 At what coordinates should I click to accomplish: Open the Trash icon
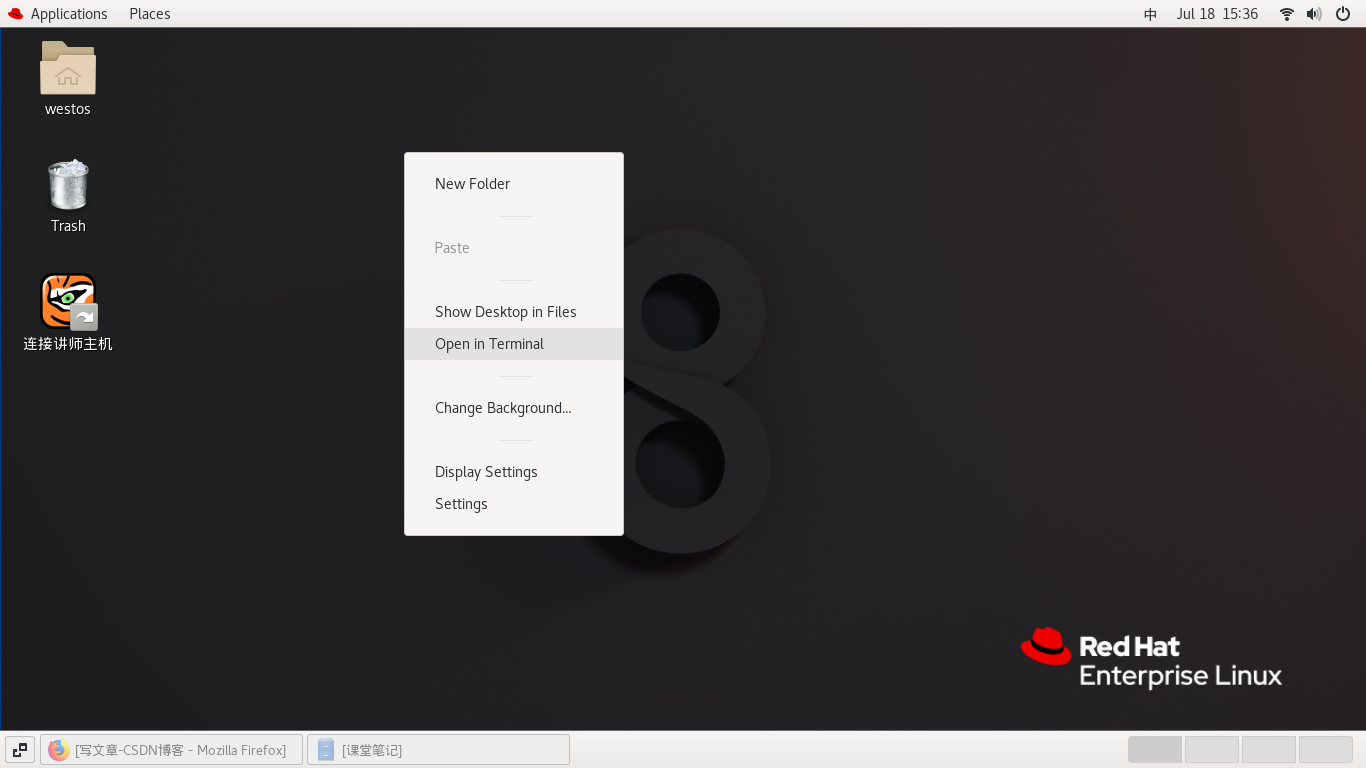pyautogui.click(x=67, y=185)
